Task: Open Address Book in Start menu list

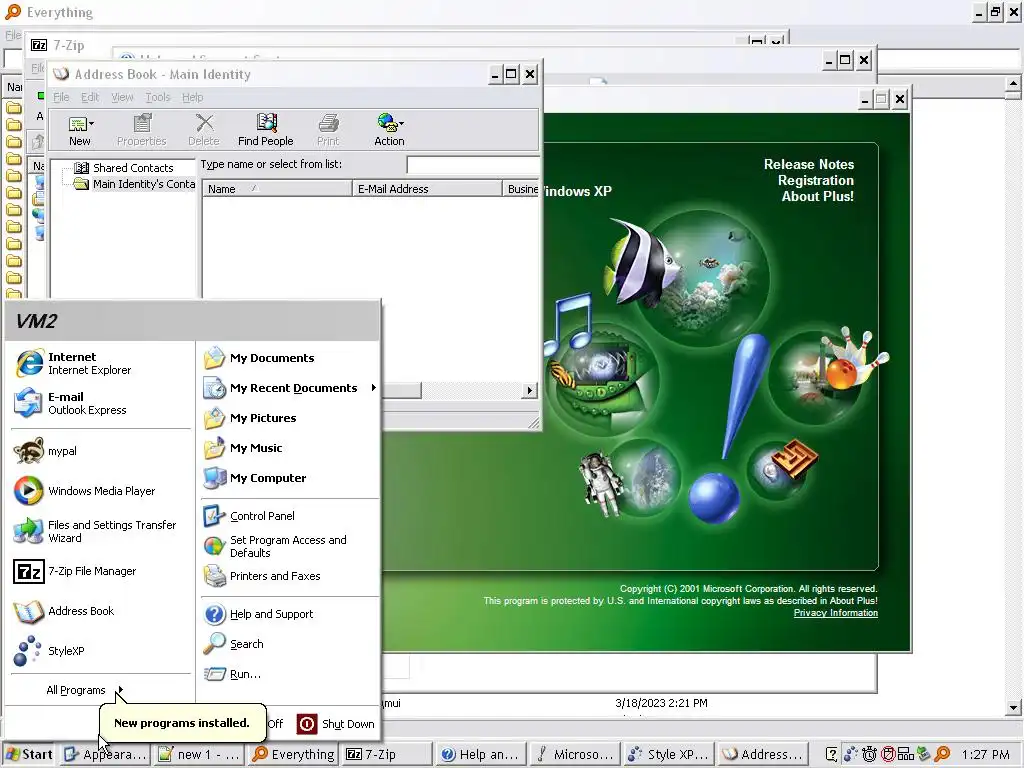Action: click(101, 611)
